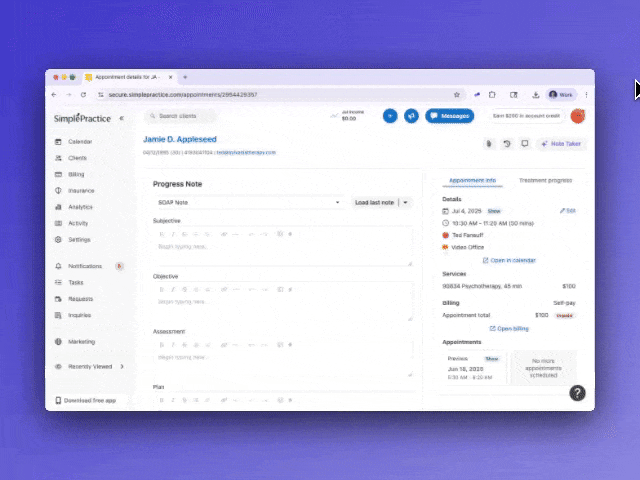Open the Insurance shield icon in sidebar
The image size is (640, 480).
pos(58,191)
